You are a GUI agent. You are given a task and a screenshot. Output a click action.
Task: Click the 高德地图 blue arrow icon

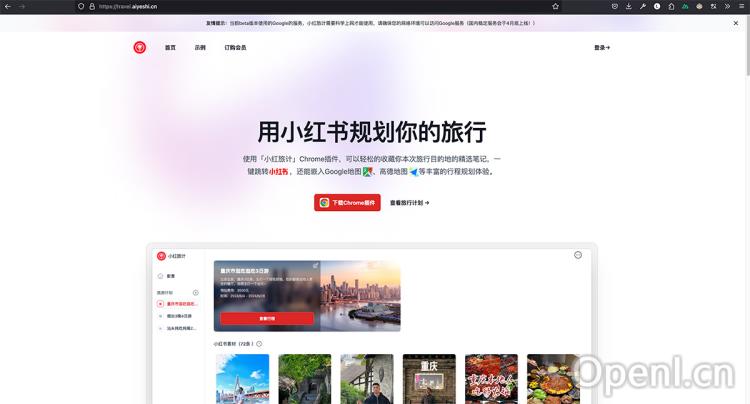[414, 172]
